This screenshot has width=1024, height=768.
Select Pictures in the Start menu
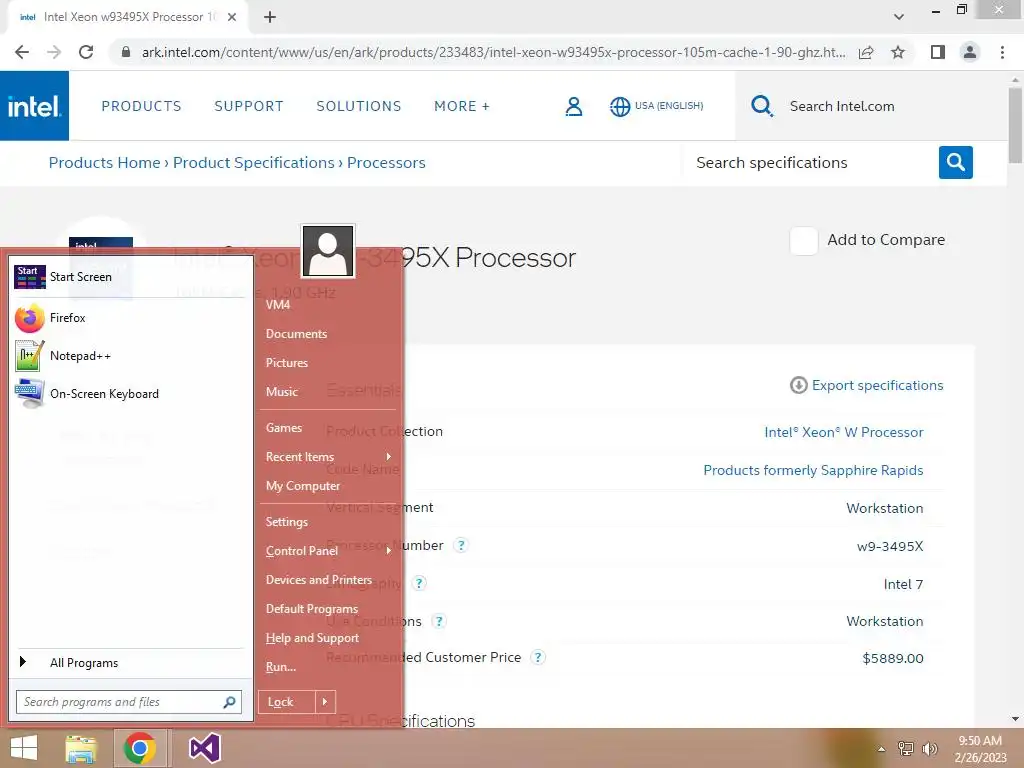[287, 362]
